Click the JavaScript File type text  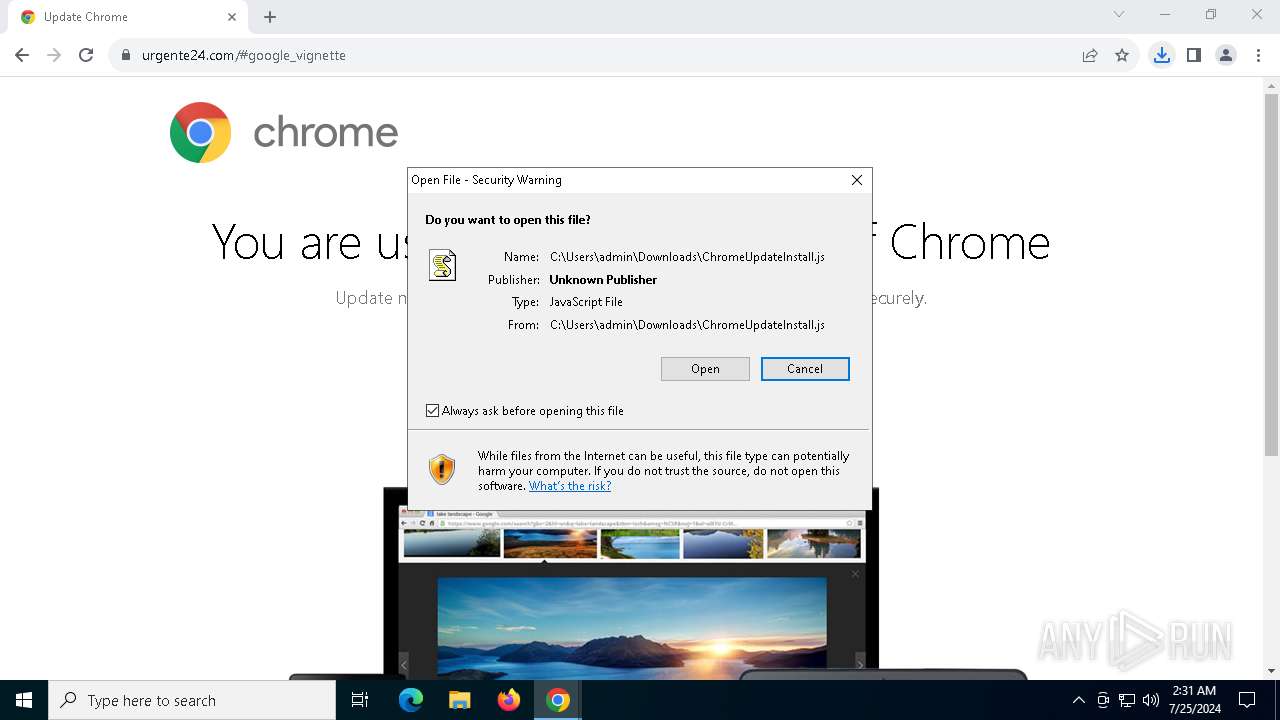(x=586, y=302)
